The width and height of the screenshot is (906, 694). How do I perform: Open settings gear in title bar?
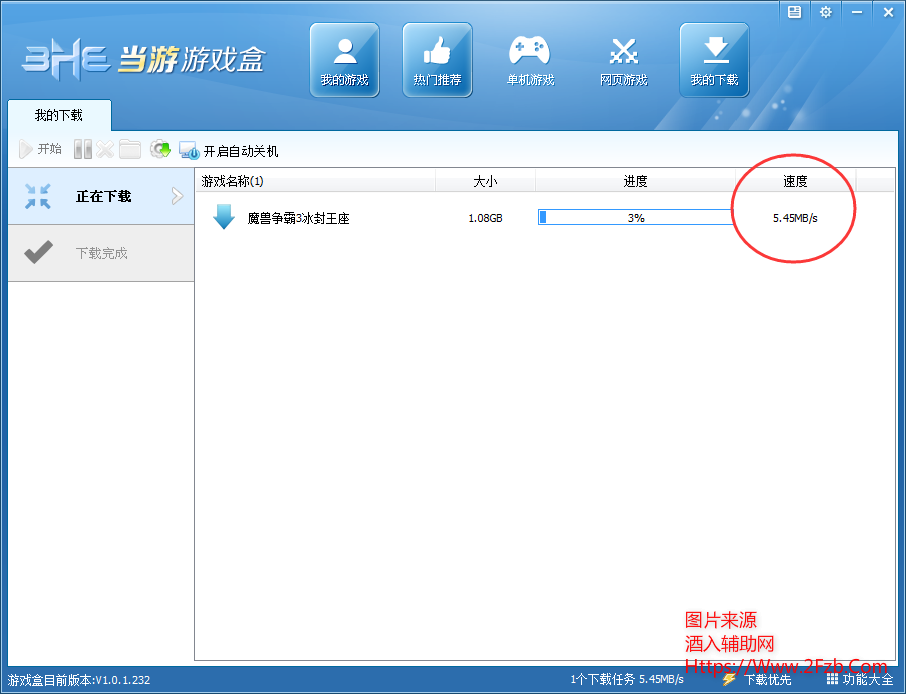pos(825,12)
